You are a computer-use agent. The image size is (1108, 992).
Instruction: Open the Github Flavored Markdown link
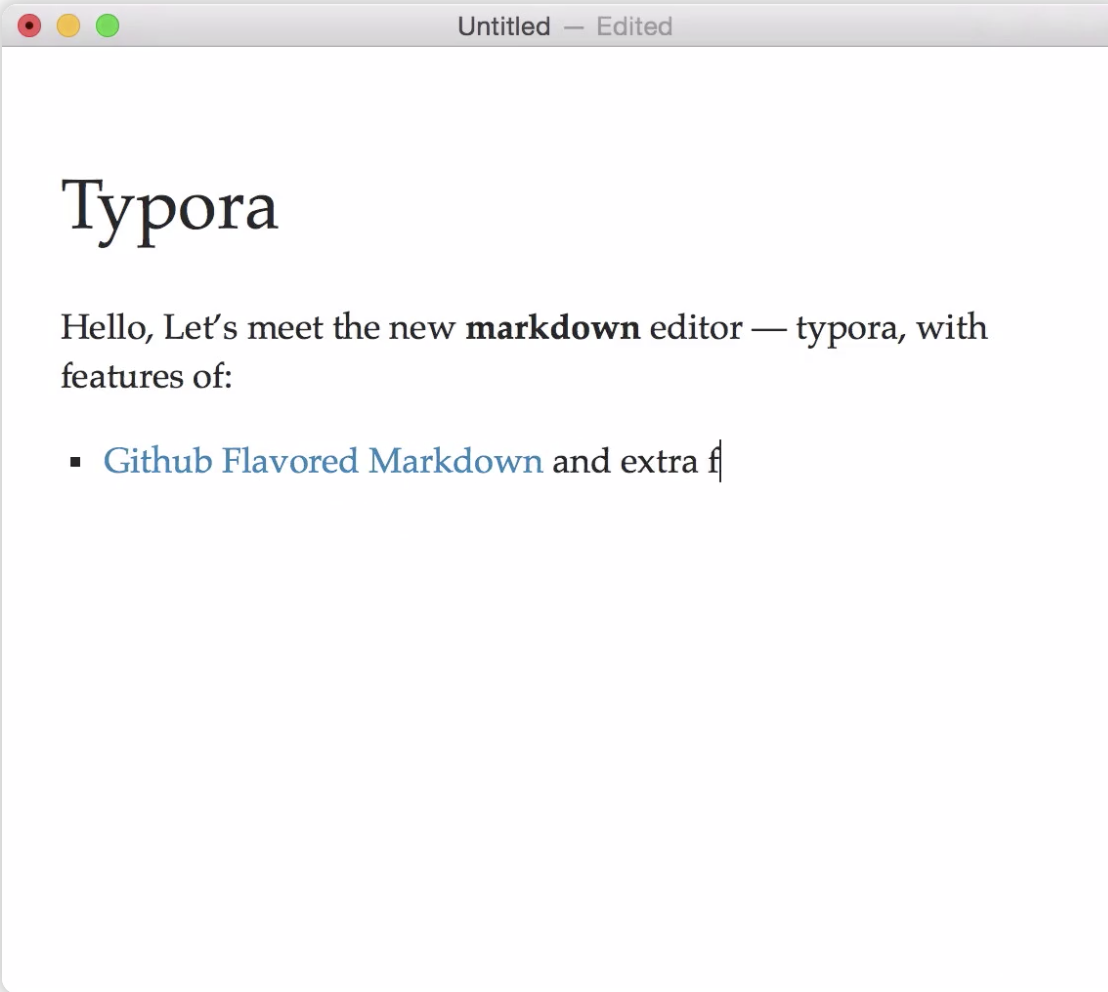tap(323, 461)
